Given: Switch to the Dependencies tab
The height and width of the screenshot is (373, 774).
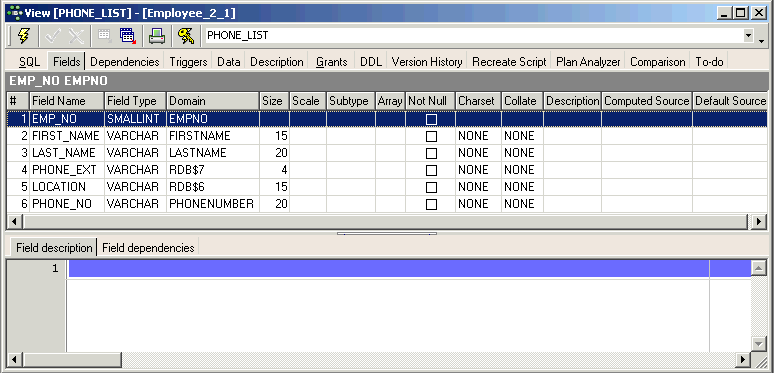Looking at the screenshot, I should coord(125,62).
